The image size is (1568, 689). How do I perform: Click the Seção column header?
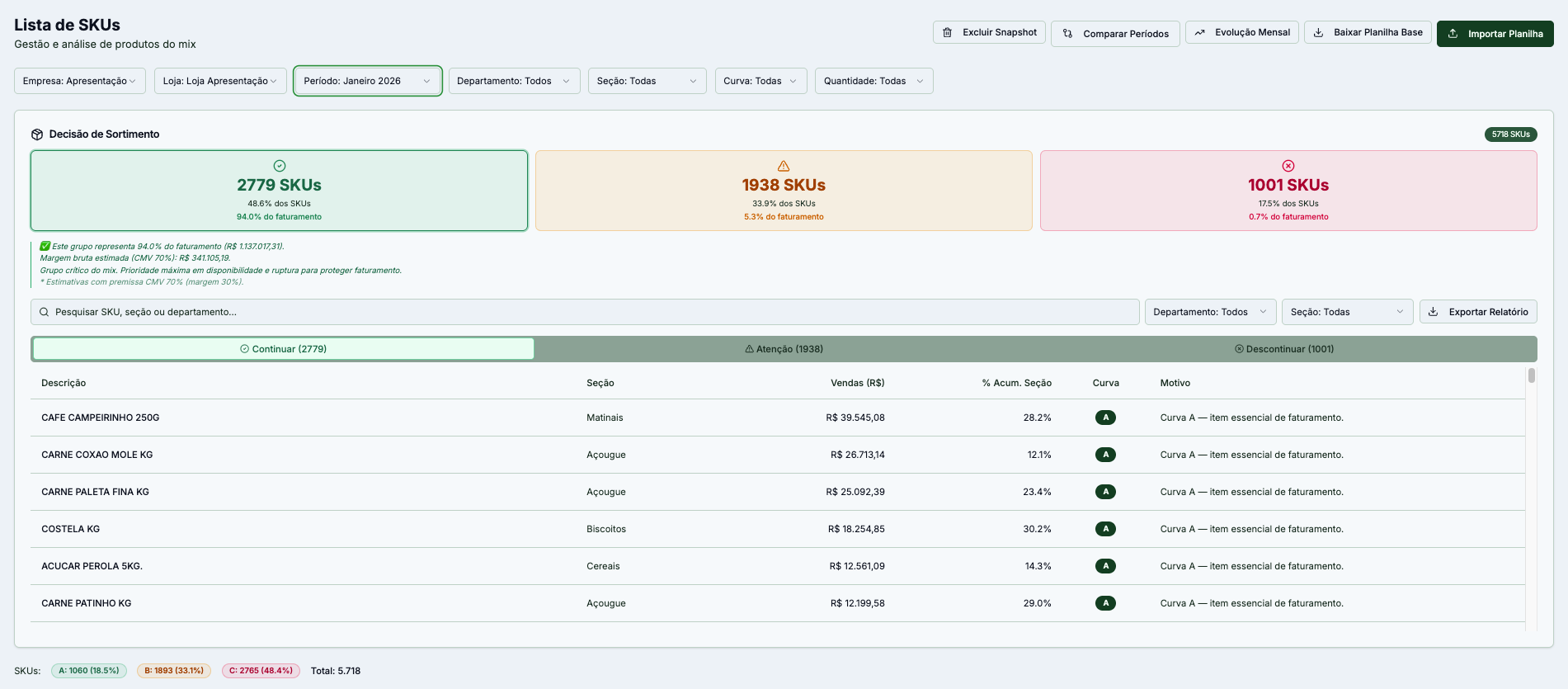[600, 383]
